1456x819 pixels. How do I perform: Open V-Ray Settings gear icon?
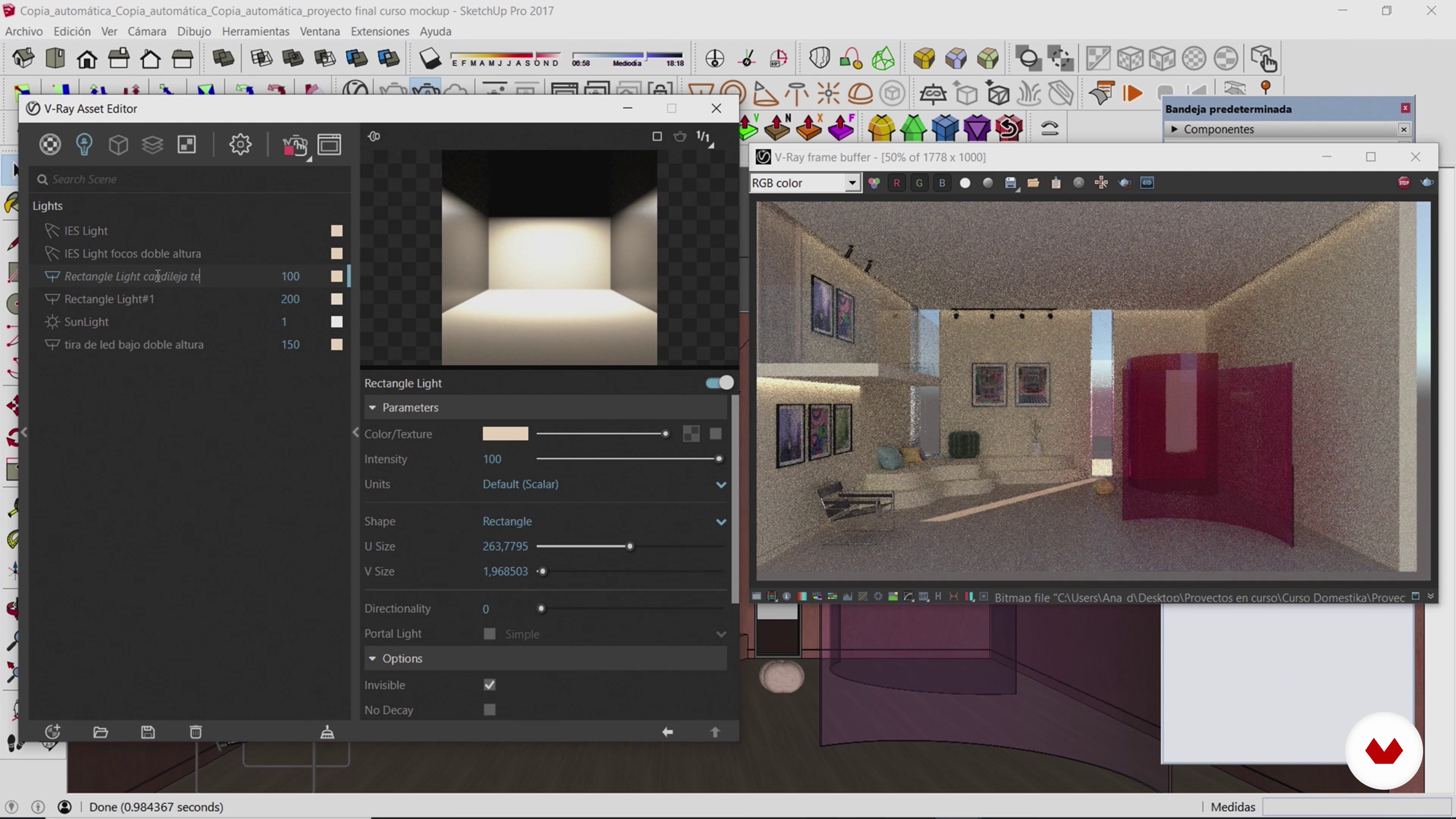click(x=240, y=145)
